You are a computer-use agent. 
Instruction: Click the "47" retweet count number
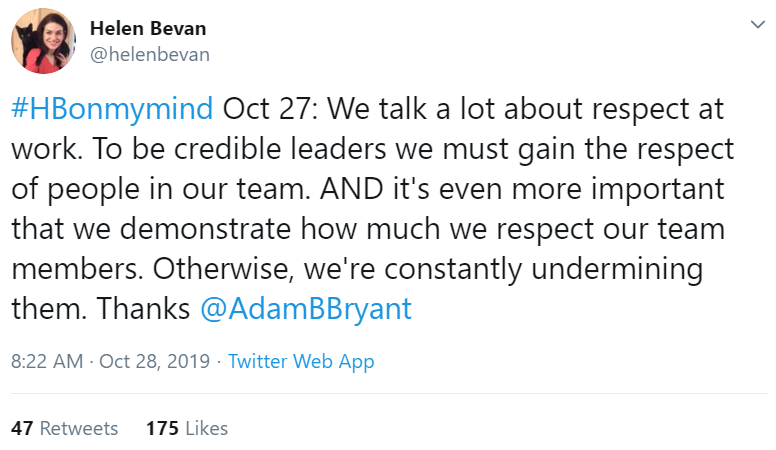coord(22,428)
